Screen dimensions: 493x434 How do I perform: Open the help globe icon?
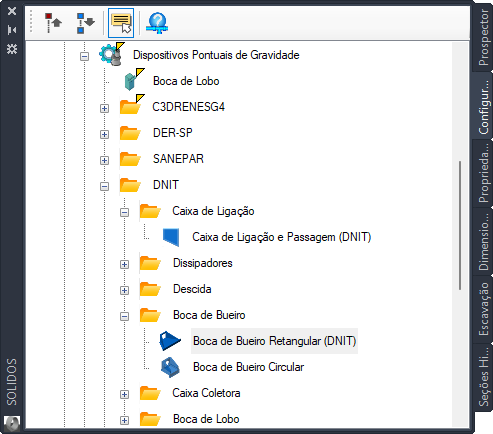tap(157, 23)
